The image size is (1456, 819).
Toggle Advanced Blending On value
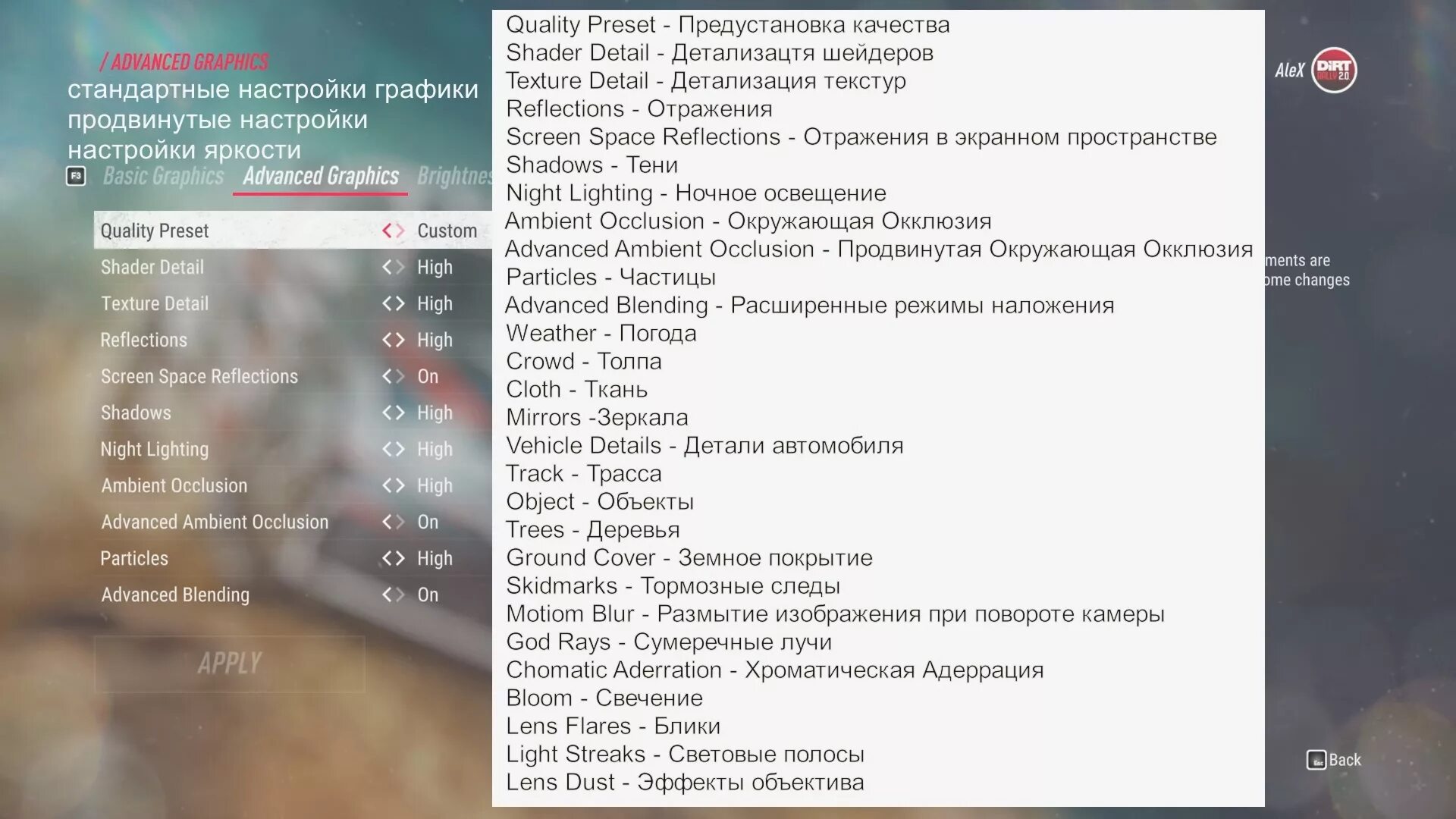(x=428, y=595)
